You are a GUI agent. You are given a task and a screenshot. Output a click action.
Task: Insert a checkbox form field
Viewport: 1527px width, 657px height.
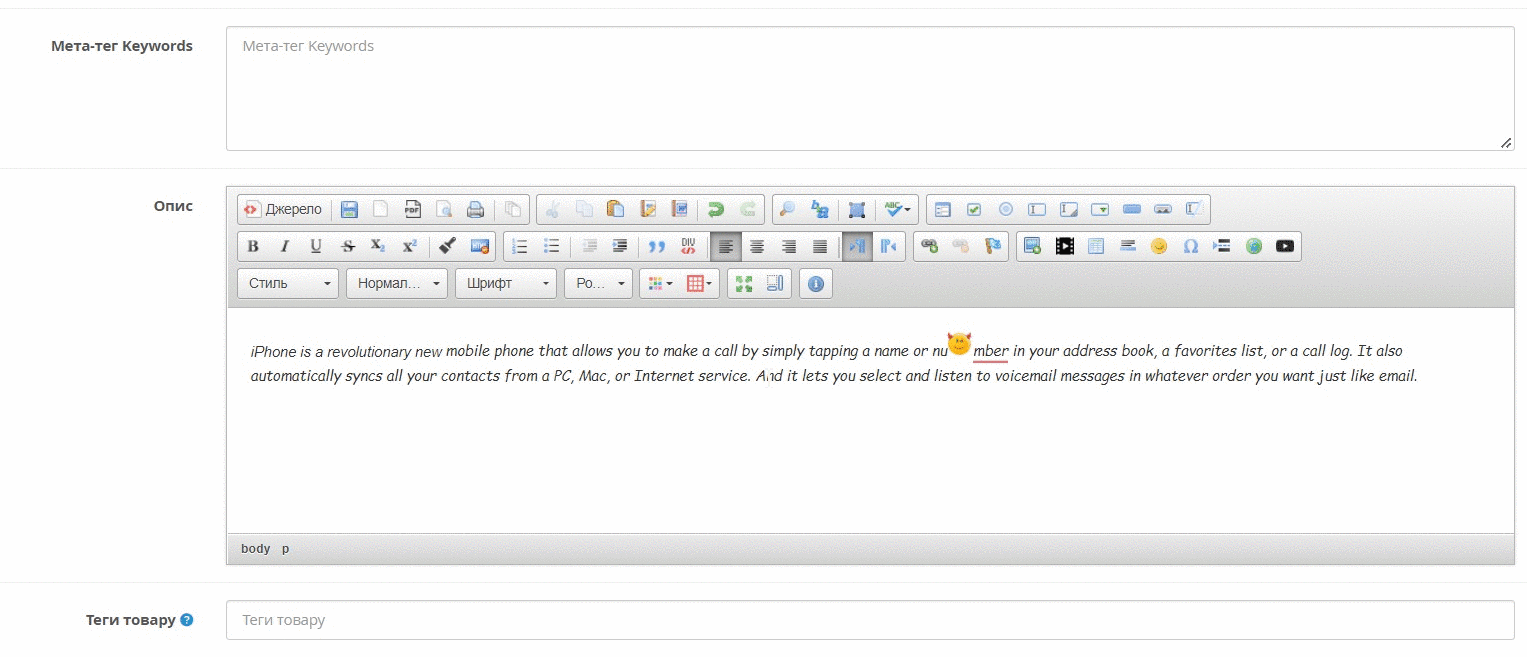coord(974,209)
